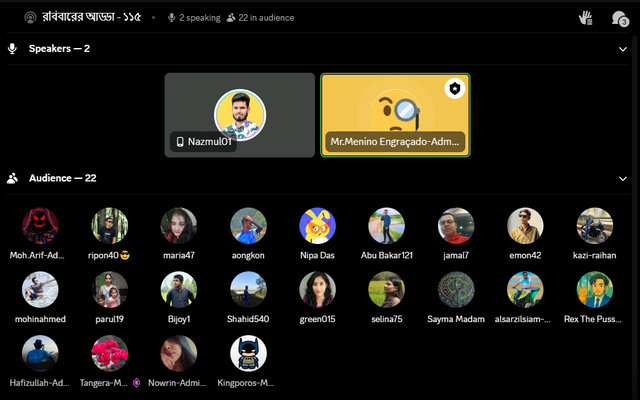Image resolution: width=640 pixels, height=400 pixels.
Task: Open Bijoy1 avatar
Action: tap(179, 289)
